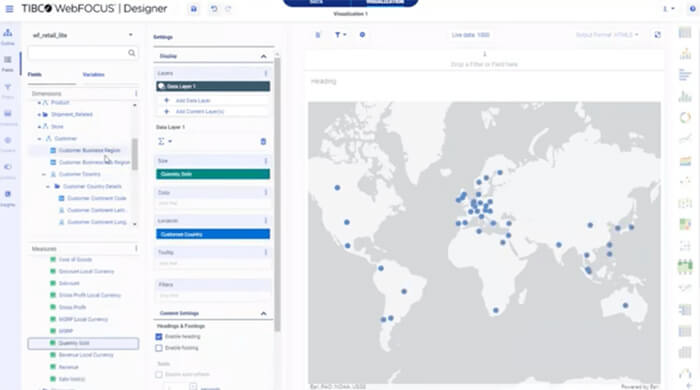Open the hamburger main menu
Viewport: 700px width, 390px height.
9,9
